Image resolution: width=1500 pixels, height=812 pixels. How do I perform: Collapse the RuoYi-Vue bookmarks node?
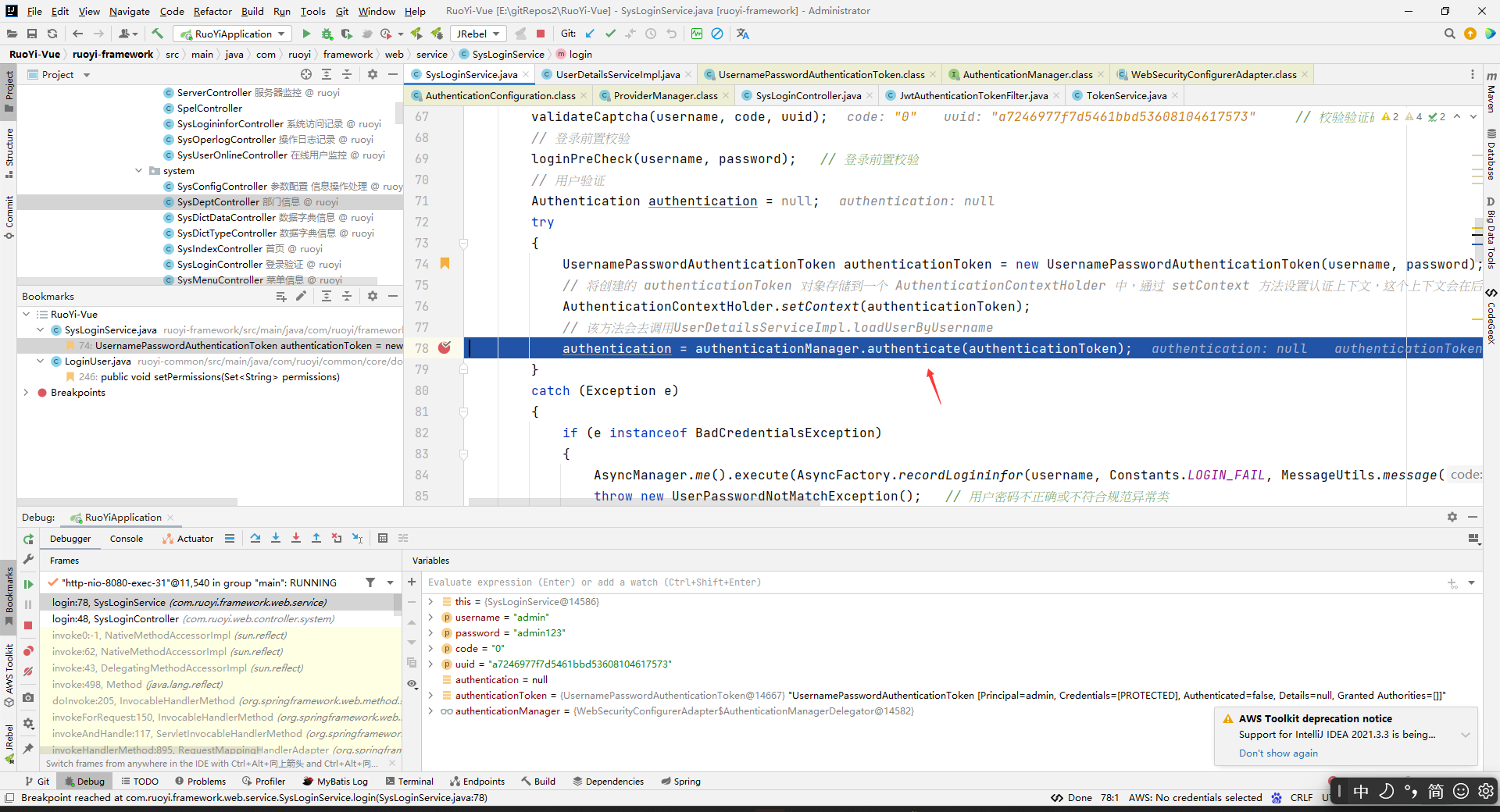27,314
